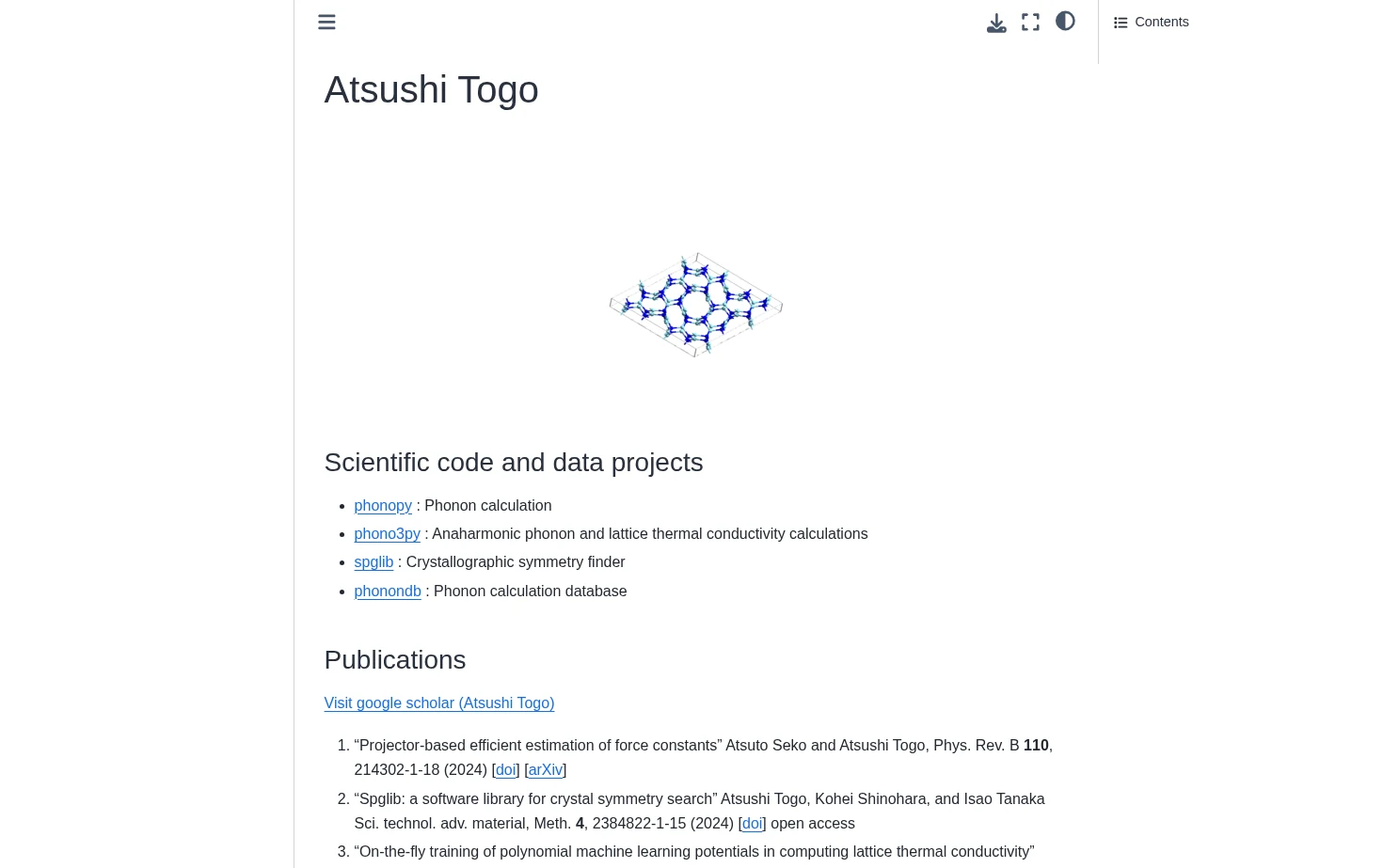
Task: Open the phonondb database link
Action: [x=388, y=591]
